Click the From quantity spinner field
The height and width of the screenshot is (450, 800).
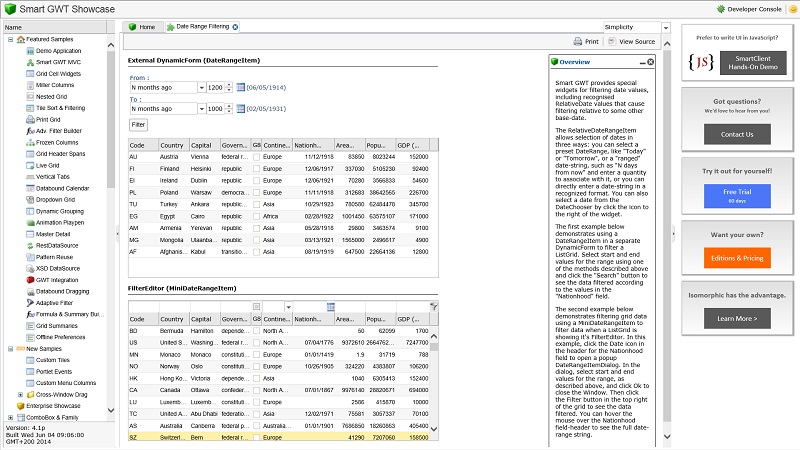[x=213, y=88]
